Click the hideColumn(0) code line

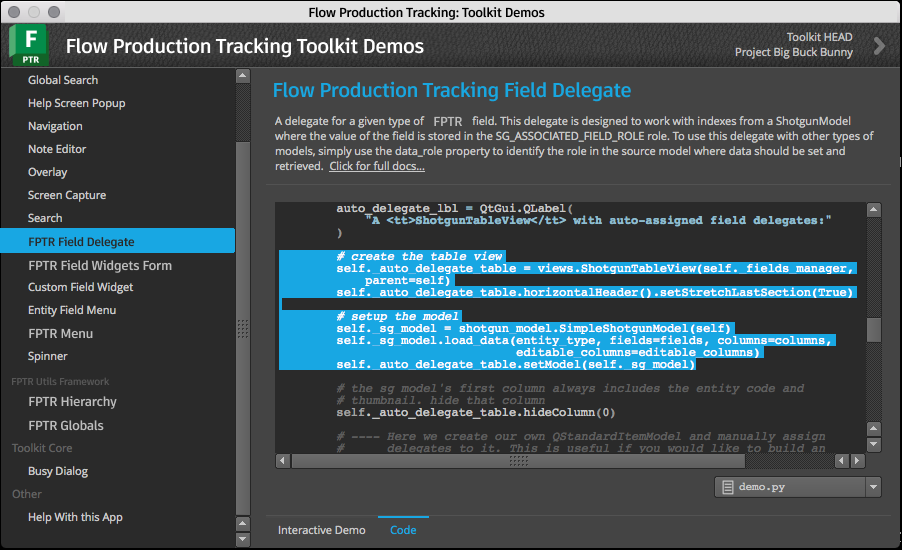pos(476,412)
